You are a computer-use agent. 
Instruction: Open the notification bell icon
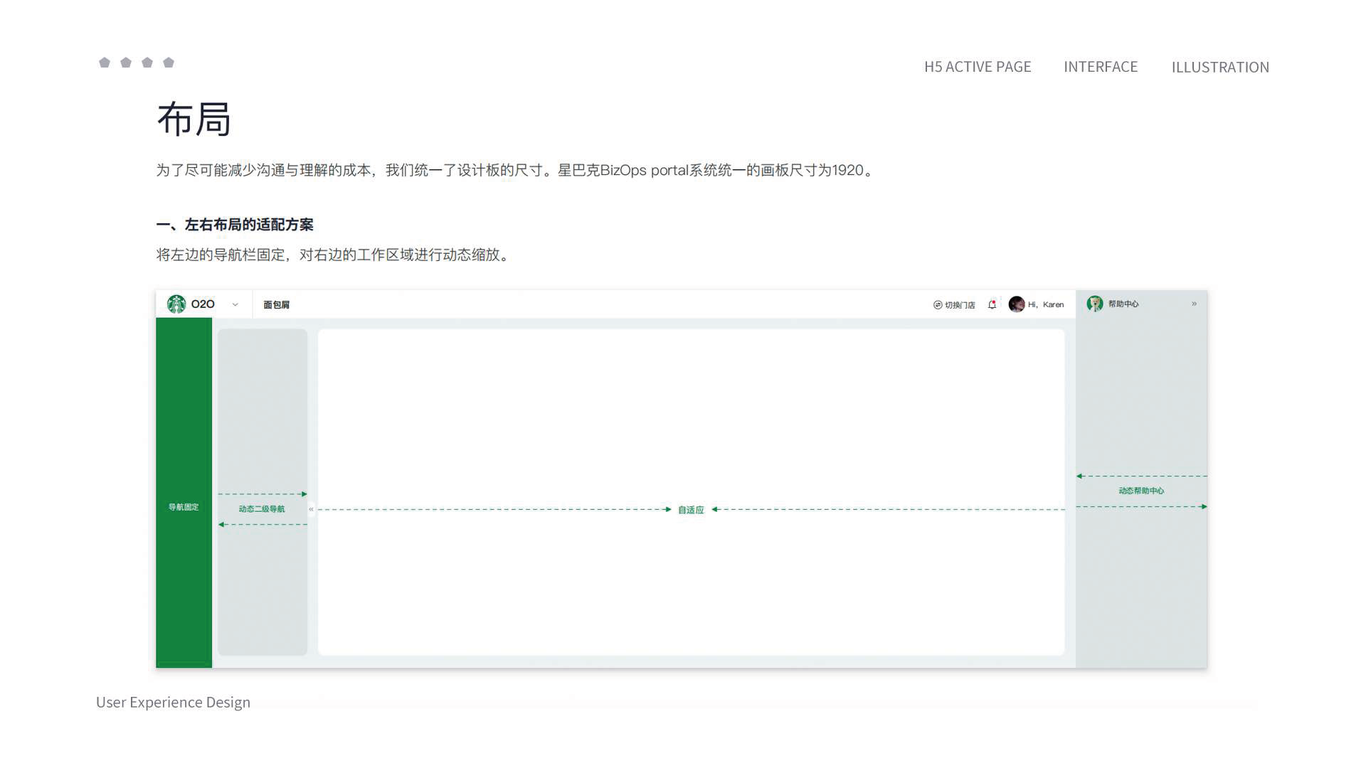pyautogui.click(x=992, y=304)
